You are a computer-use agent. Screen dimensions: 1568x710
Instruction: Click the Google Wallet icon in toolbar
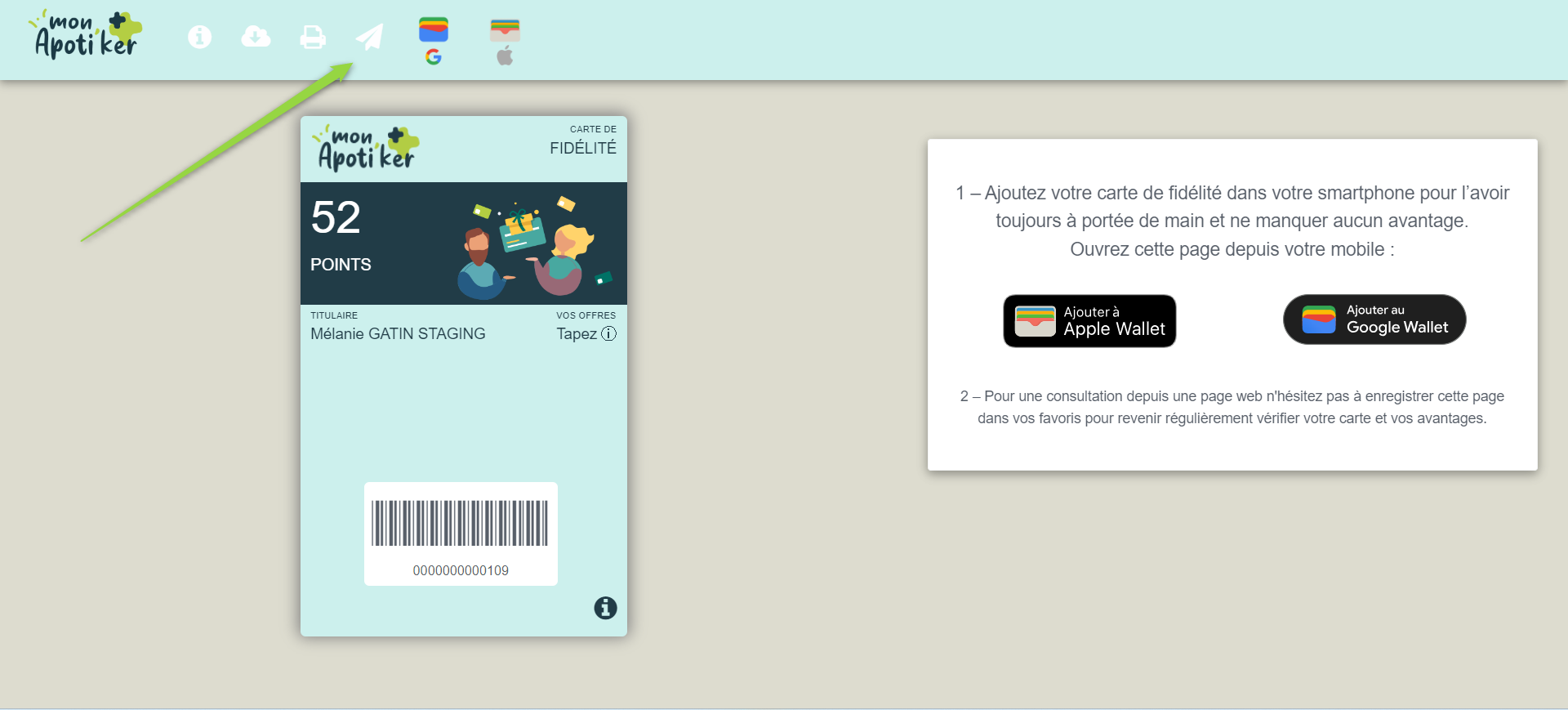click(434, 40)
